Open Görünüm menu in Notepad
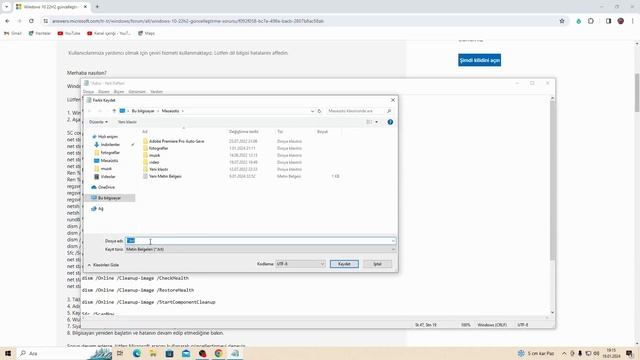The width and height of the screenshot is (640, 360). pyautogui.click(x=137, y=92)
